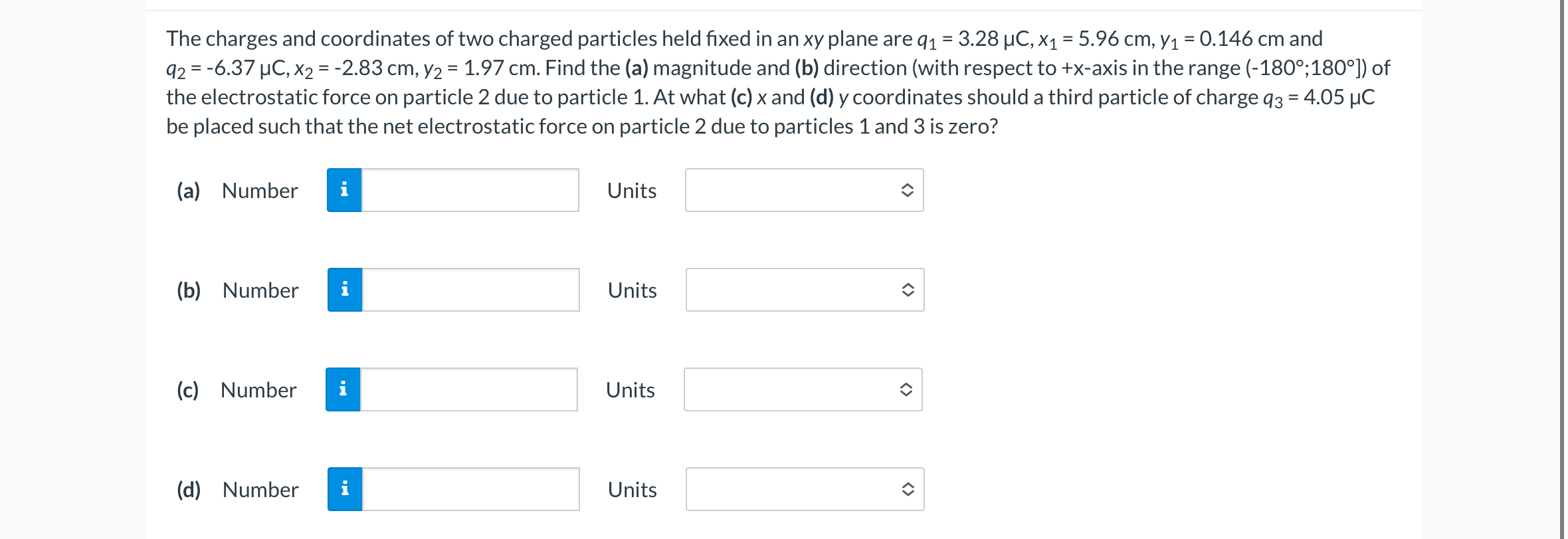The height and width of the screenshot is (539, 1568).
Task: Select the "(b) Number" label text
Action: pyautogui.click(x=238, y=290)
